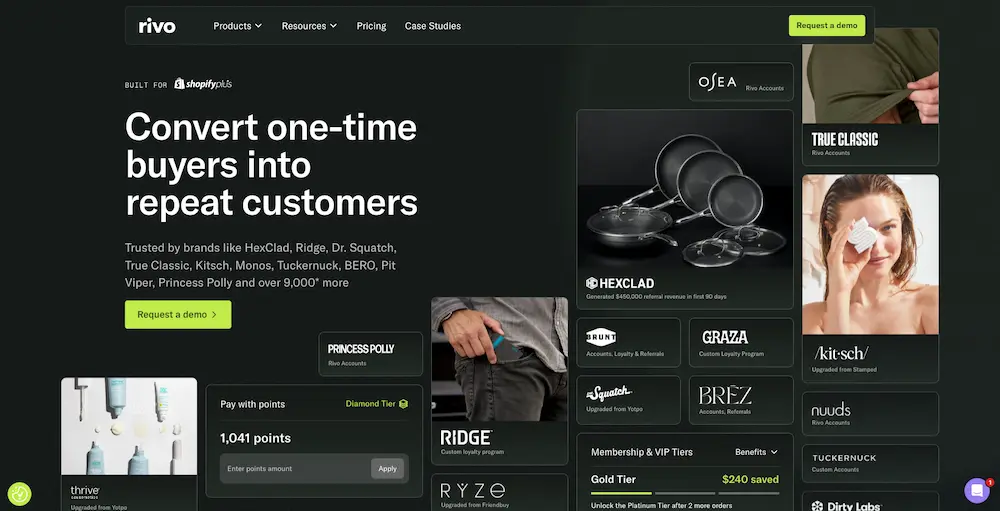The image size is (1000, 511).
Task: Click Request a demo in header
Action: [827, 26]
